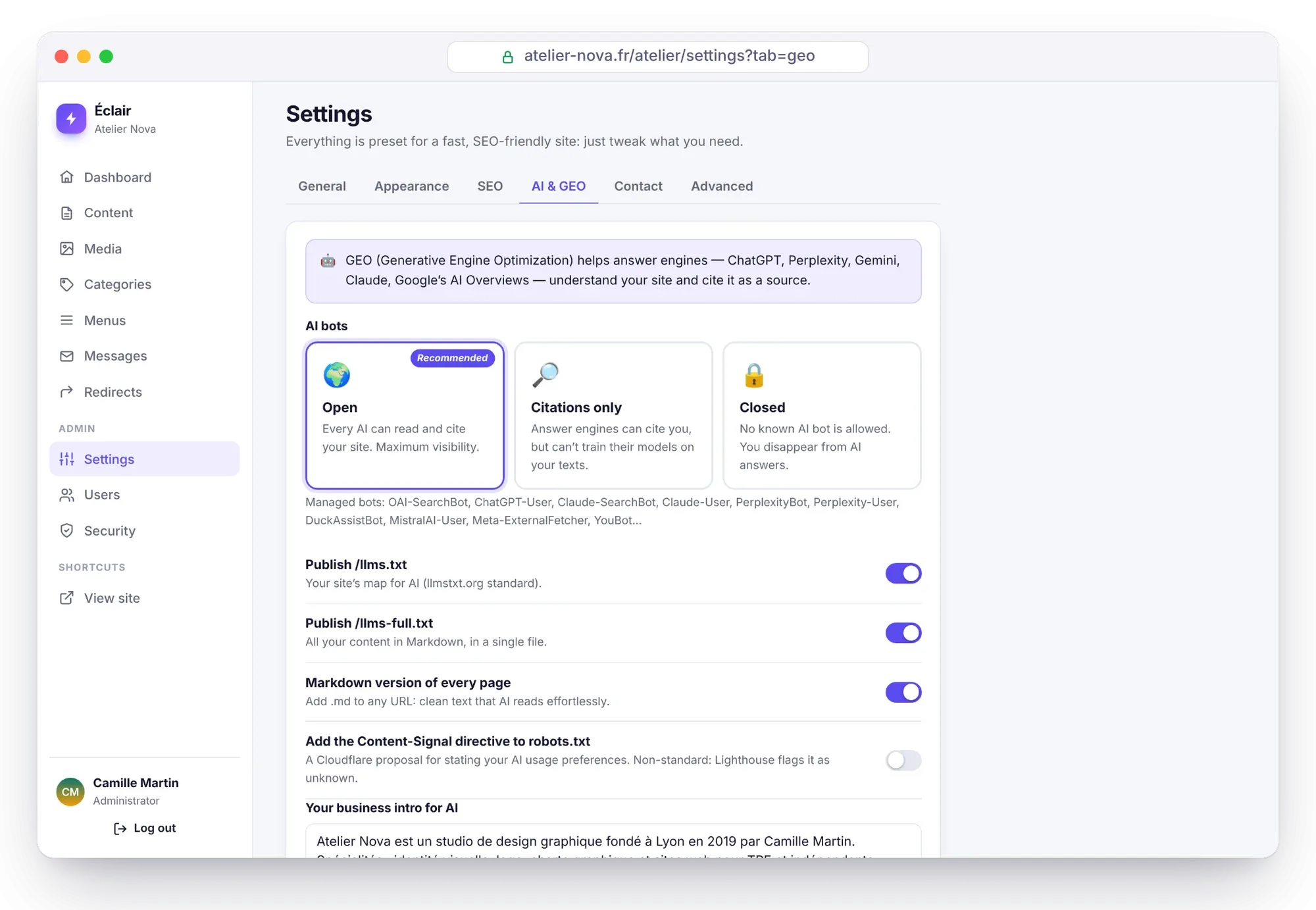The image size is (1316, 910).
Task: Click the Media image icon
Action: pyautogui.click(x=66, y=249)
